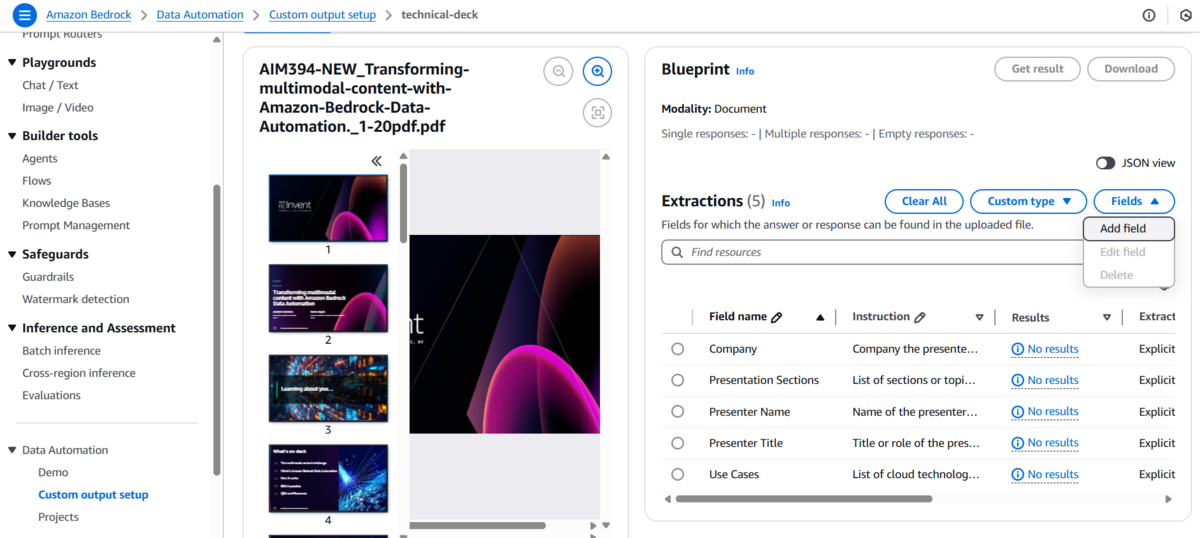The image size is (1200, 538).
Task: Select the Presenter Title radio button
Action: pos(678,443)
